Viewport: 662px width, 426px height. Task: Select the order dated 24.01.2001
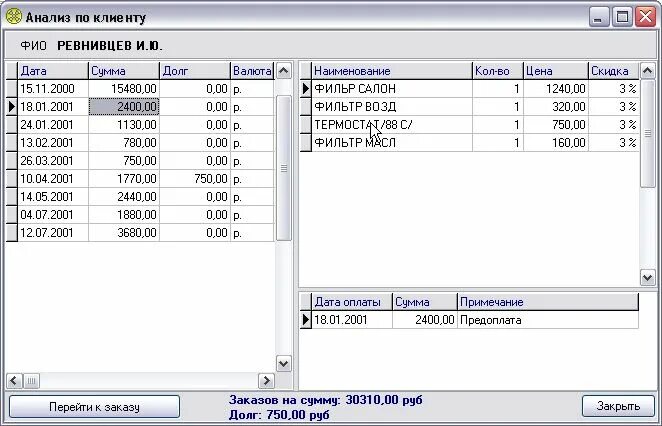click(x=140, y=125)
